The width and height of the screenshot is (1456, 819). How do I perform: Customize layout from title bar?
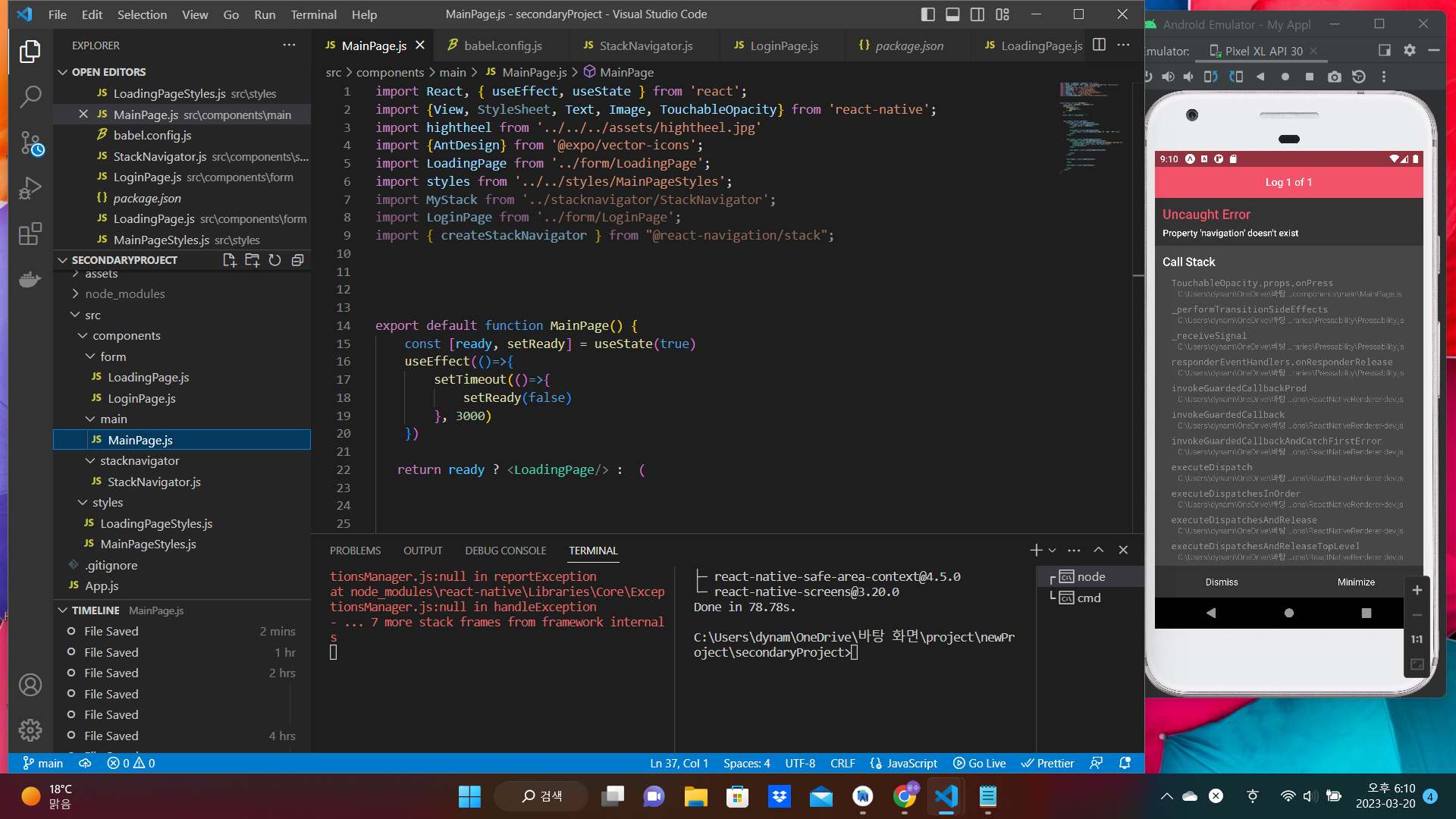[x=1003, y=14]
